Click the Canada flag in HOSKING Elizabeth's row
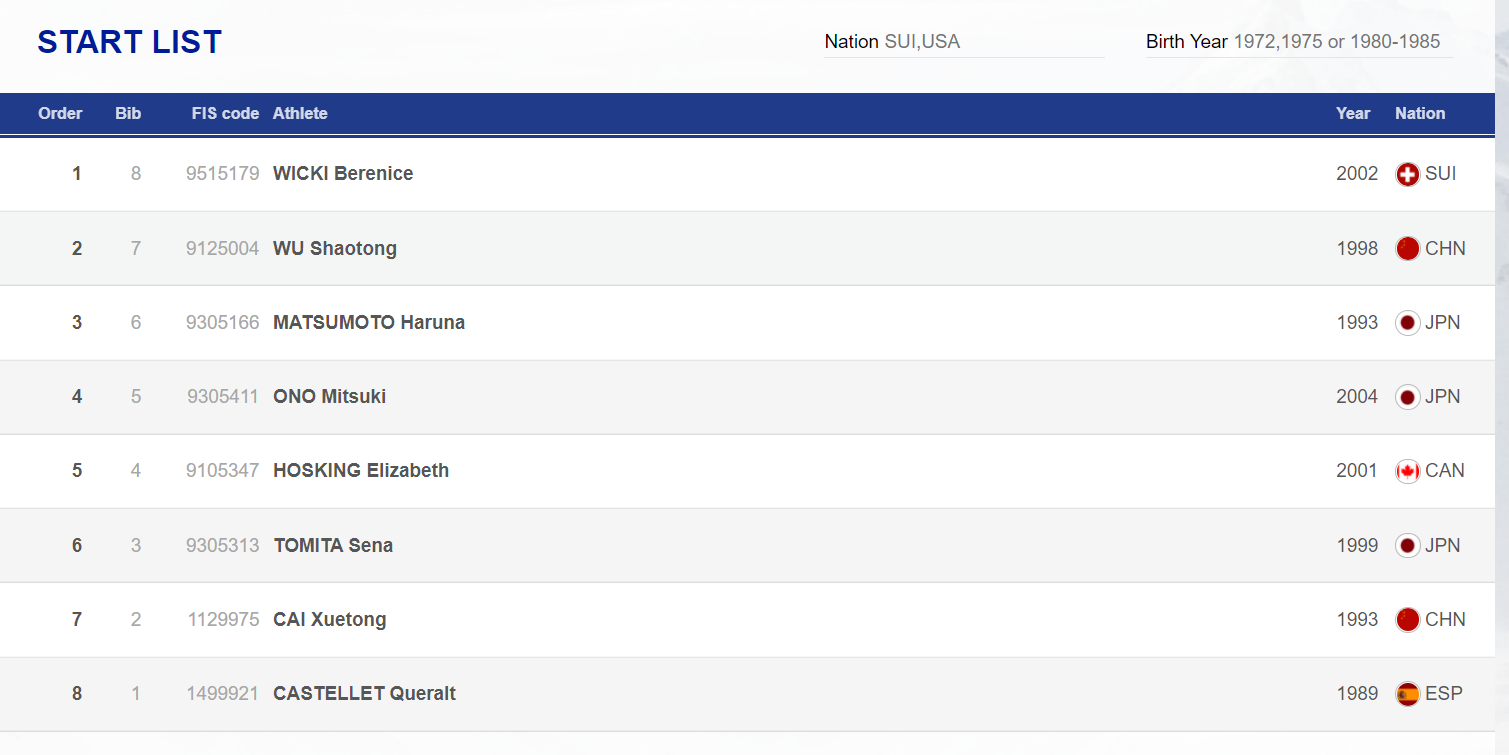 (x=1407, y=471)
